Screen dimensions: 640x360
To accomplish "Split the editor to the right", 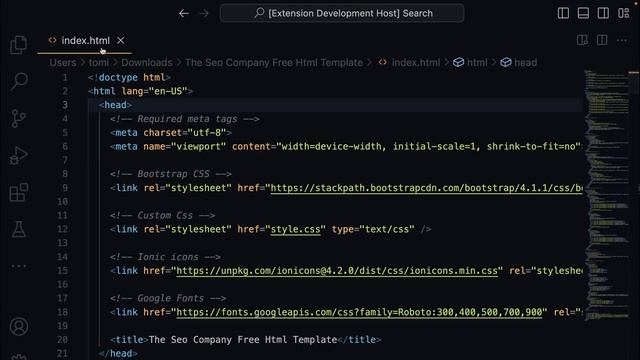I will pos(602,40).
